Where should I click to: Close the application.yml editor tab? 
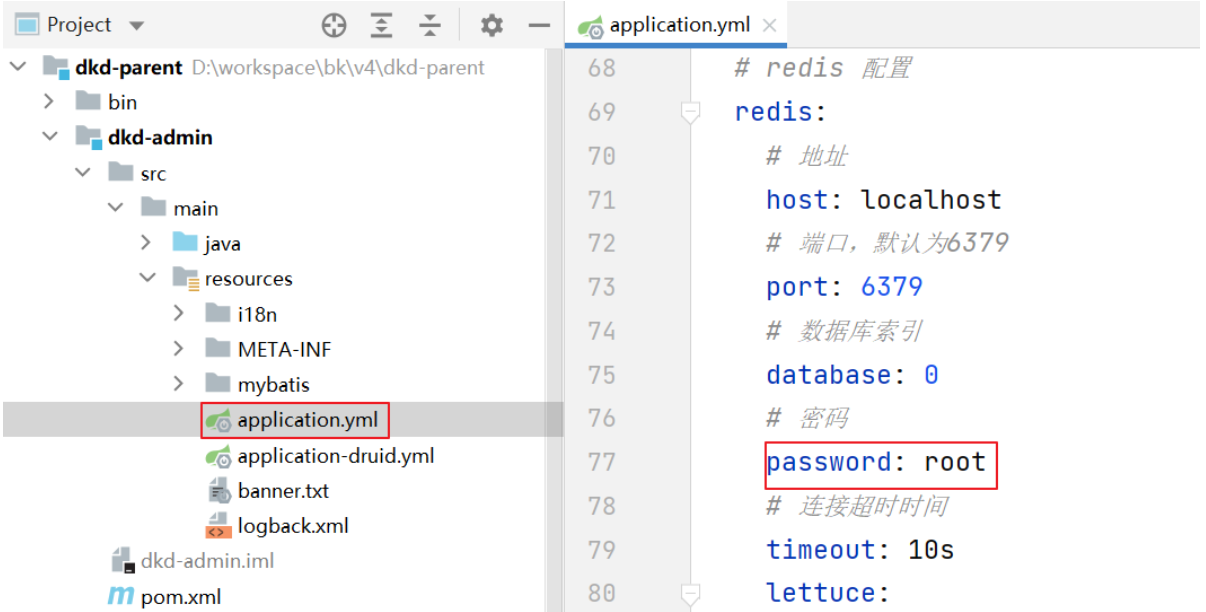tap(769, 25)
